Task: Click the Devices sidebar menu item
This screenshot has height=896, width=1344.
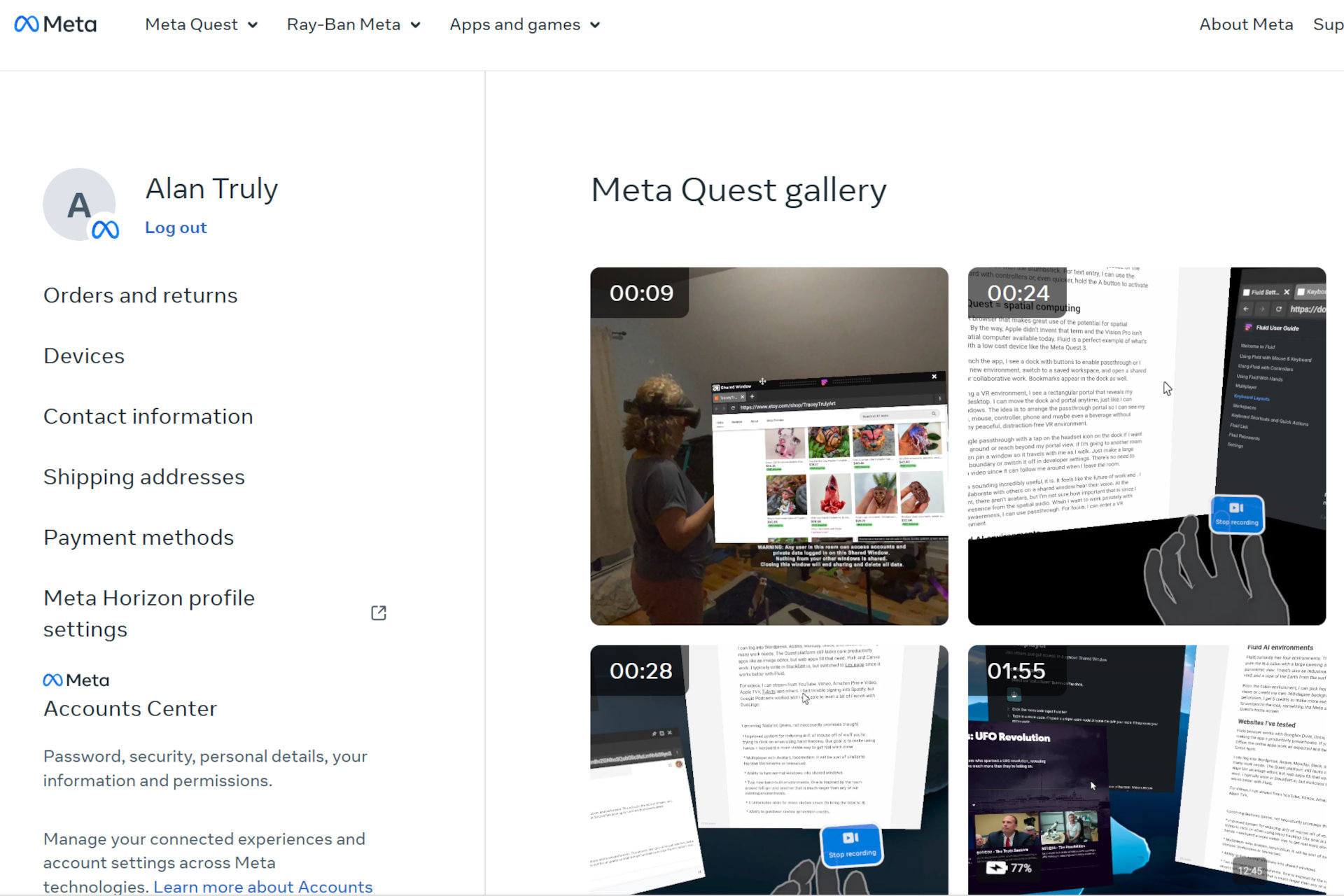Action: 84,356
